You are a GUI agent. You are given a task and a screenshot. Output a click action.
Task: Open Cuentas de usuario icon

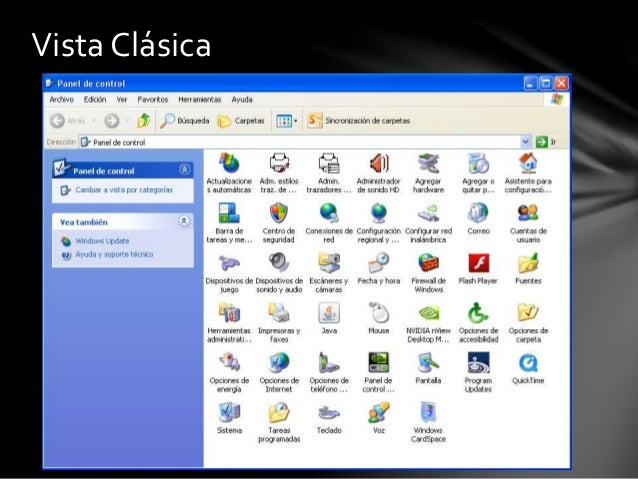[x=528, y=213]
